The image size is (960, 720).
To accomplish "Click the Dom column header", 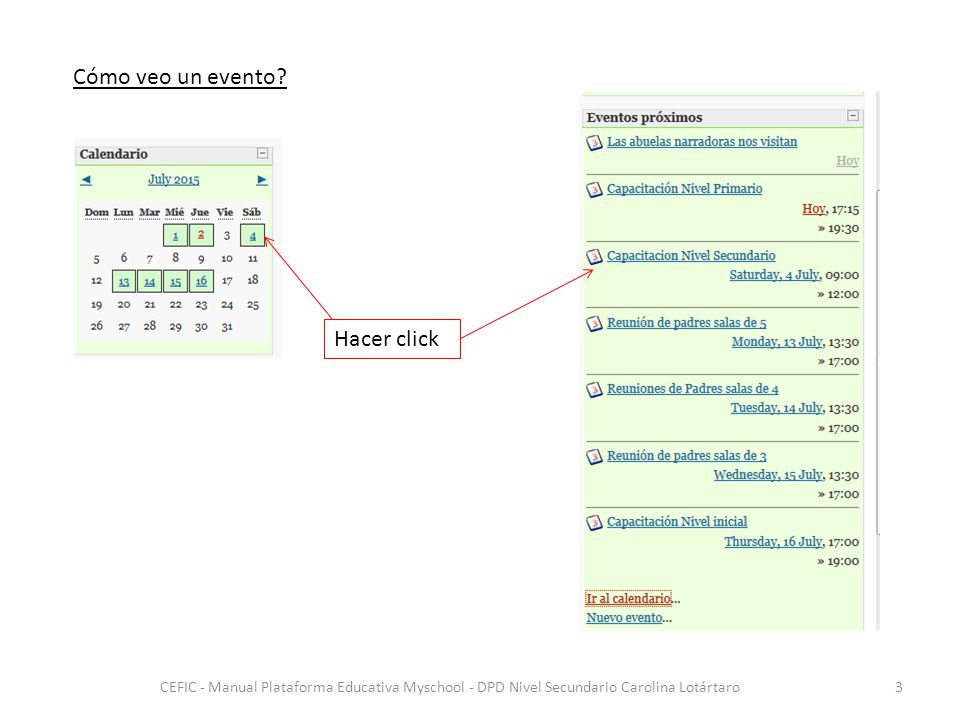I will coord(96,212).
